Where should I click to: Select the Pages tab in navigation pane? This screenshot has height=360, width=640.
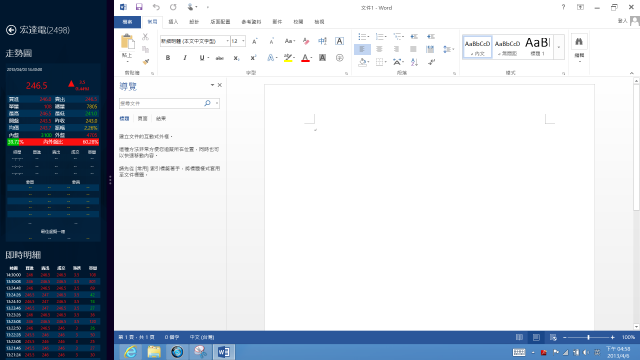pyautogui.click(x=142, y=118)
